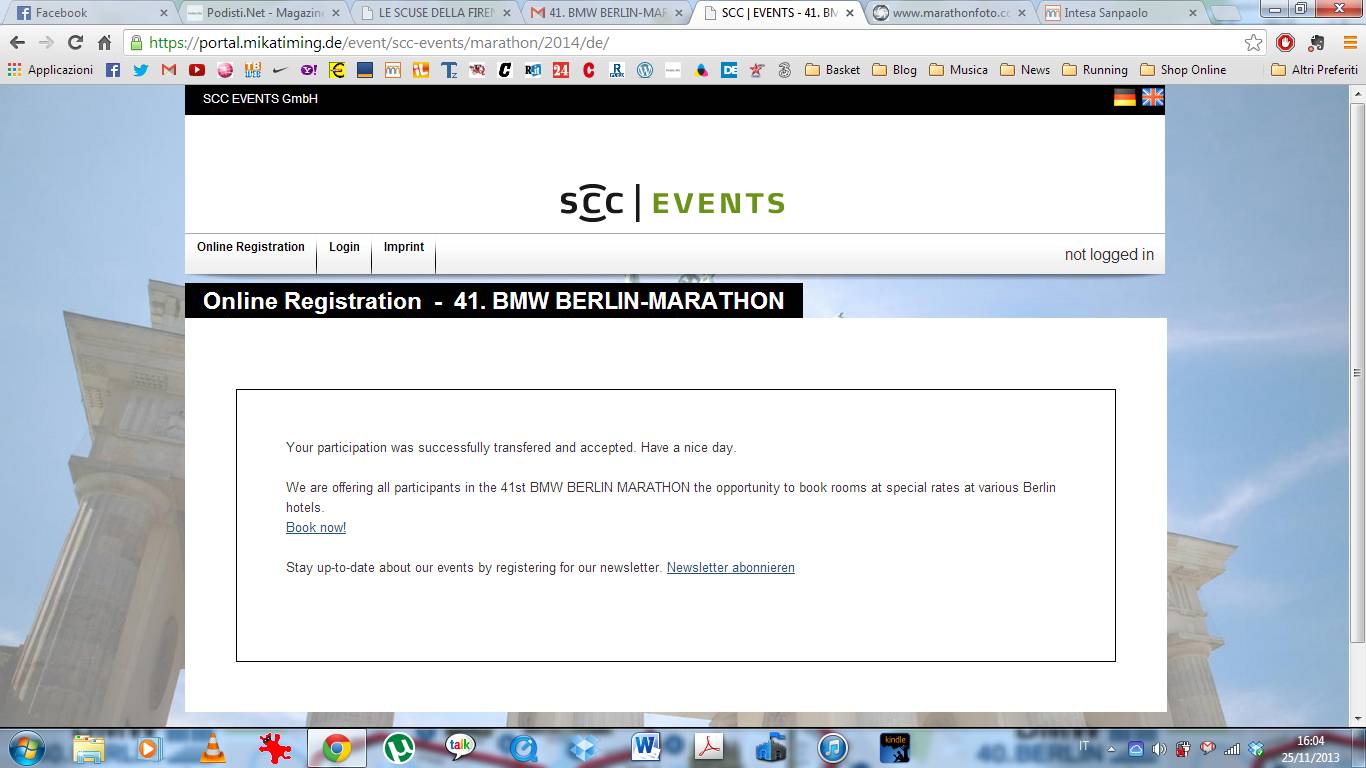
Task: Switch language using the UK flag
Action: pyautogui.click(x=1153, y=97)
